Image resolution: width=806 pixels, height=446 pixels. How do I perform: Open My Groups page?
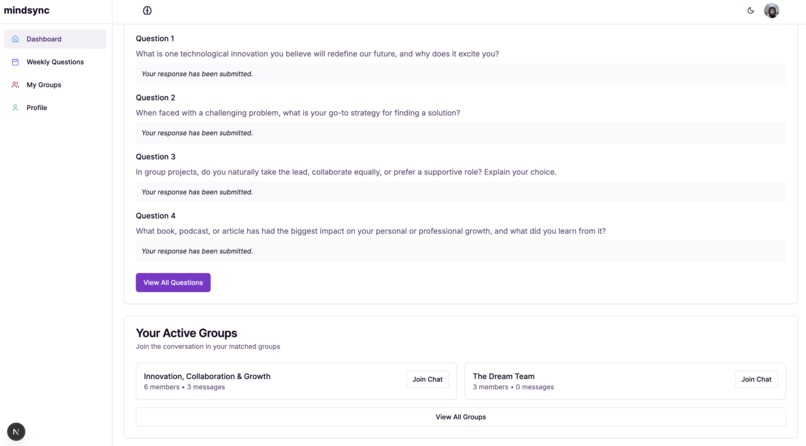pyautogui.click(x=55, y=85)
